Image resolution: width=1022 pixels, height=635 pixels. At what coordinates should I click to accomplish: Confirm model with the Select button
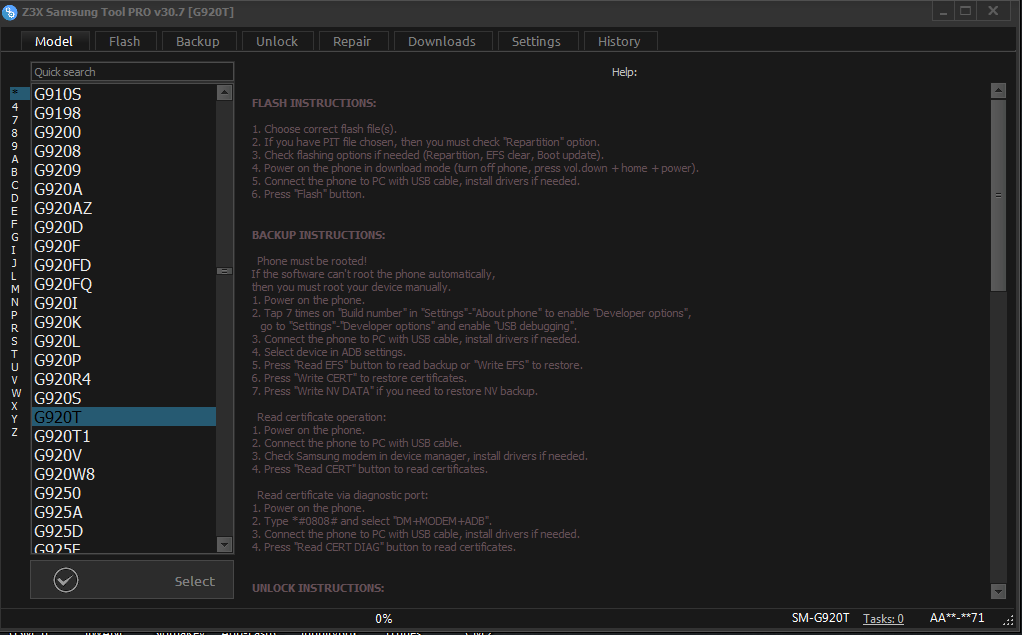(132, 580)
